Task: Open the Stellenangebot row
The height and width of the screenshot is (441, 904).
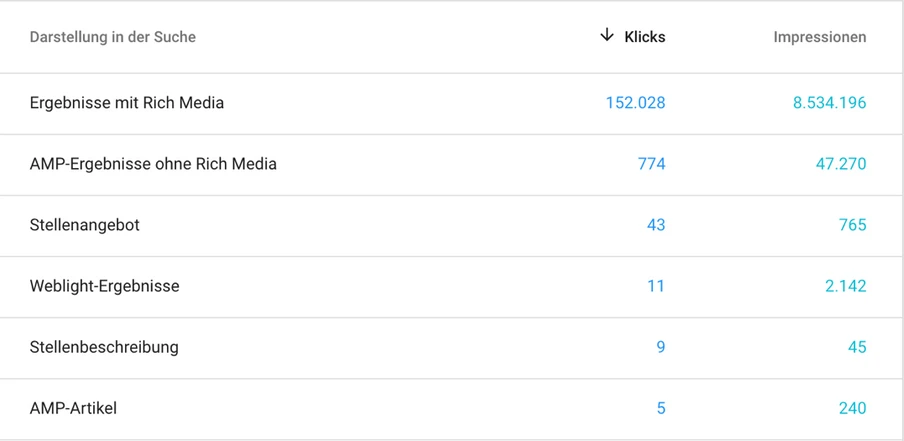Action: (85, 225)
